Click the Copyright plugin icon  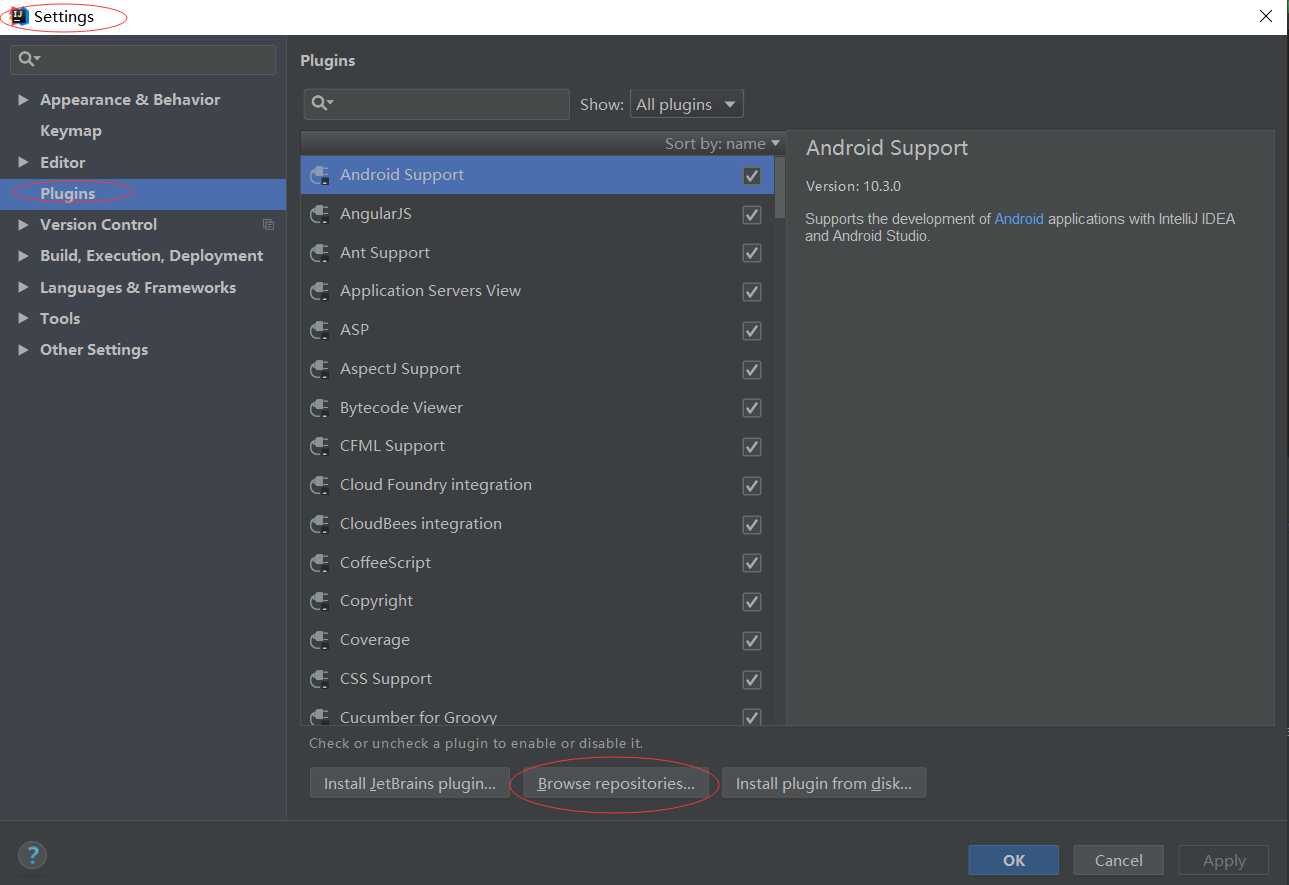click(320, 601)
